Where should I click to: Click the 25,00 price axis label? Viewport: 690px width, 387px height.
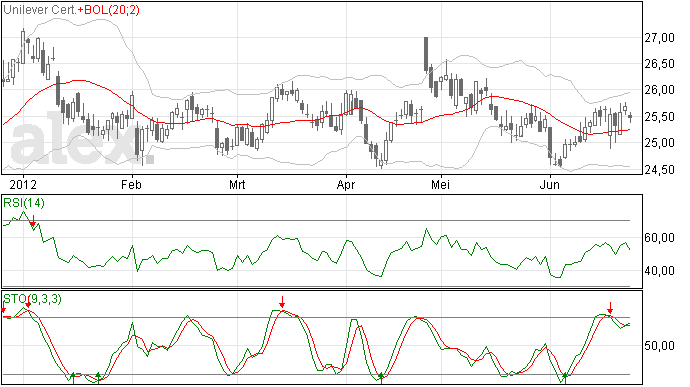[x=659, y=143]
